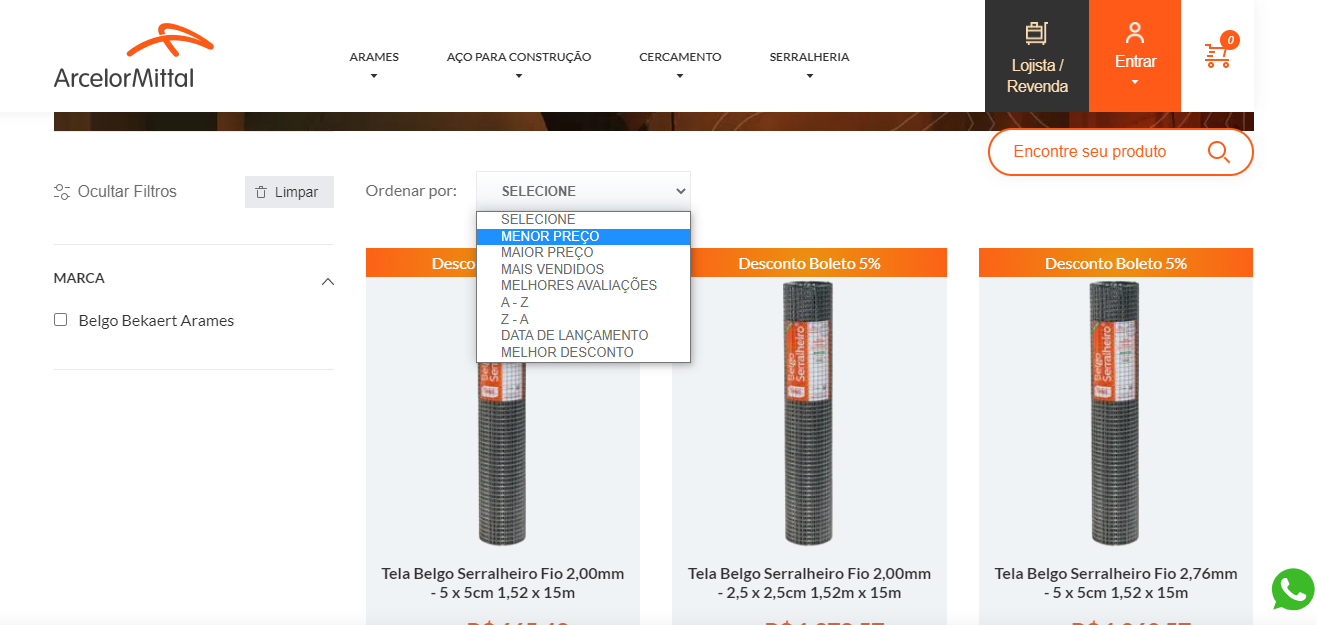This screenshot has width=1317, height=625.
Task: Click the ArcelorMittal logo
Action: pos(134,56)
